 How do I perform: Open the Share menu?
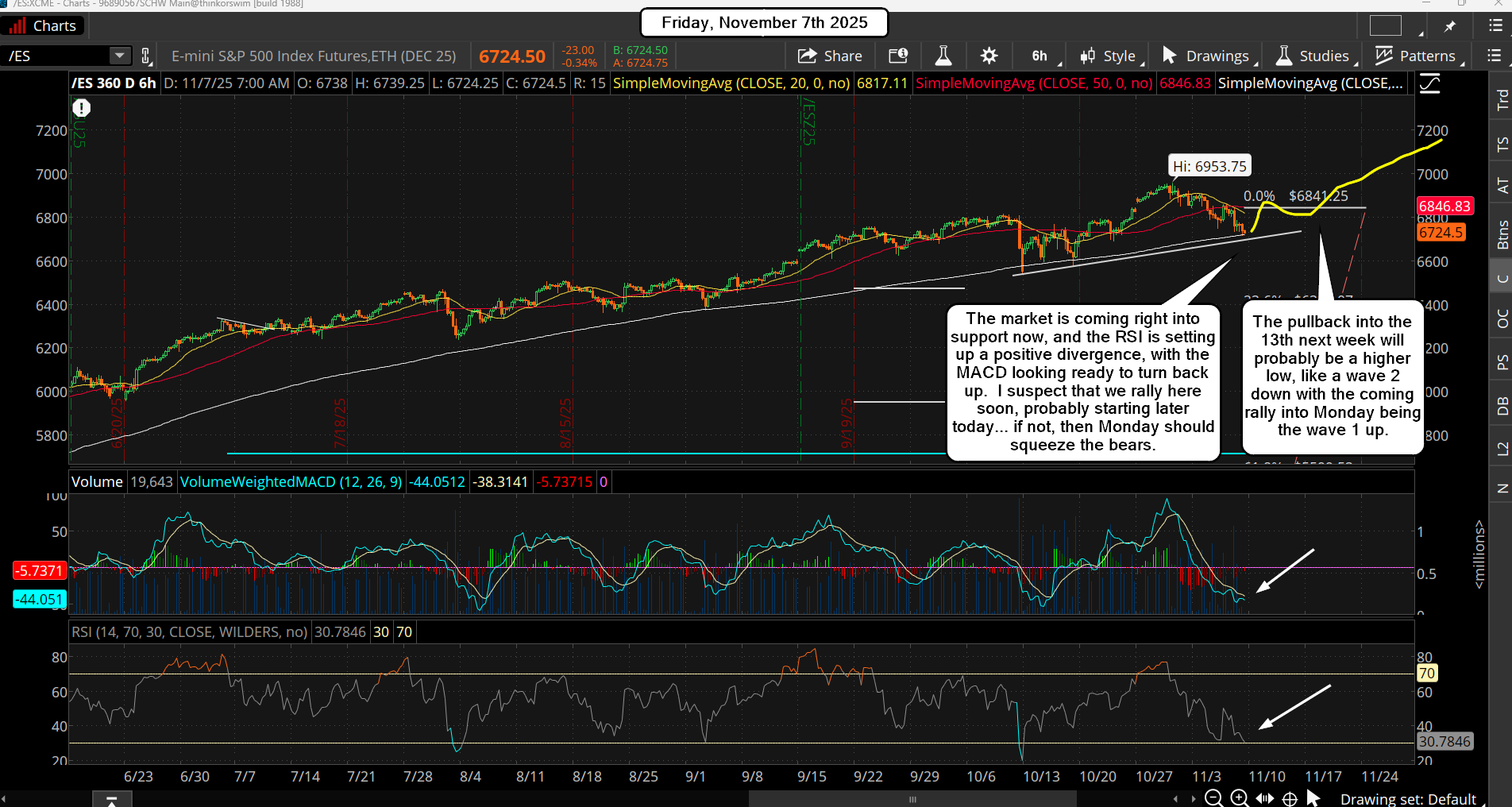(830, 56)
